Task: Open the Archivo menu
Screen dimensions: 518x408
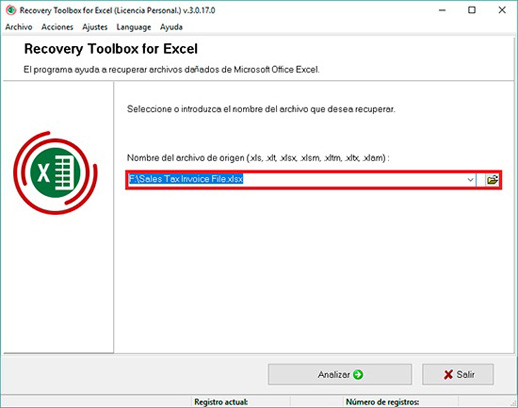Action: pos(19,27)
